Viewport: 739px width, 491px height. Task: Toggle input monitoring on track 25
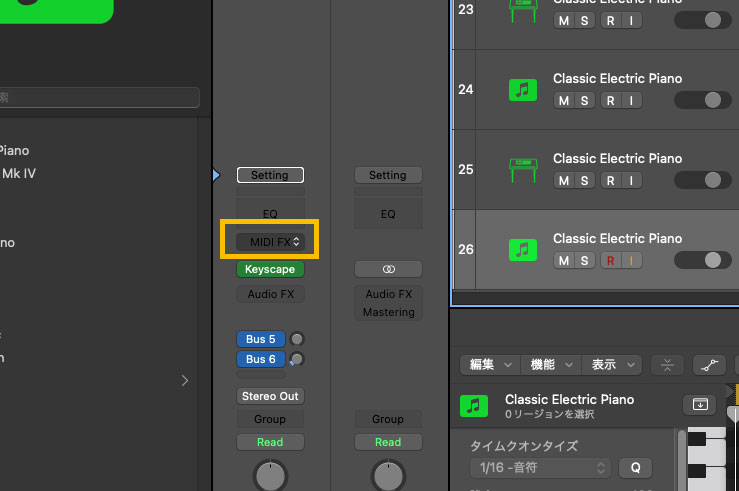(631, 180)
